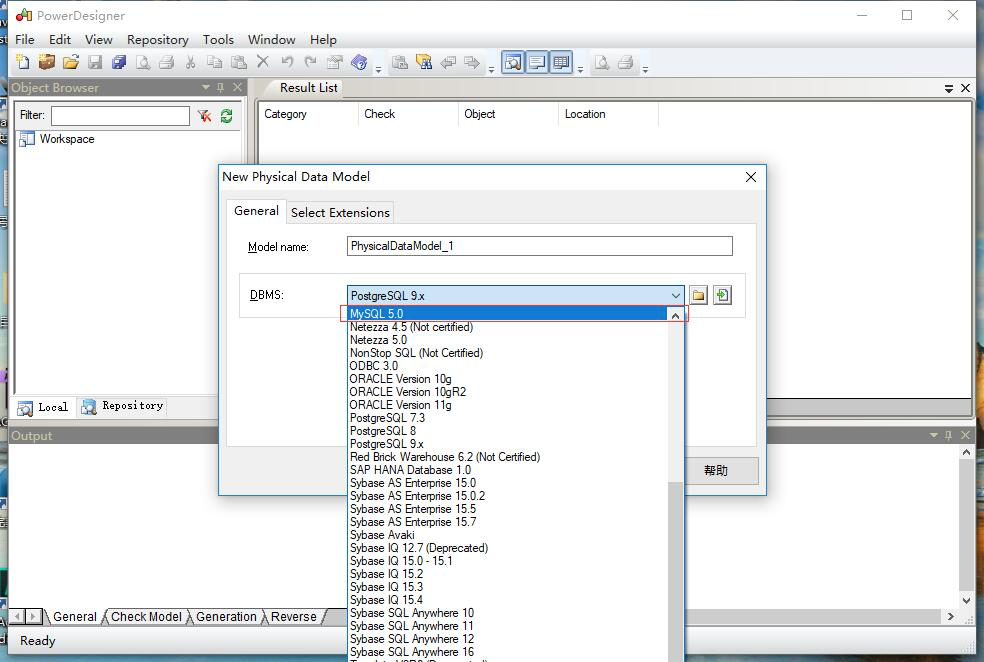Click the Redo arrow icon
Image resolution: width=984 pixels, height=662 pixels.
tap(311, 61)
